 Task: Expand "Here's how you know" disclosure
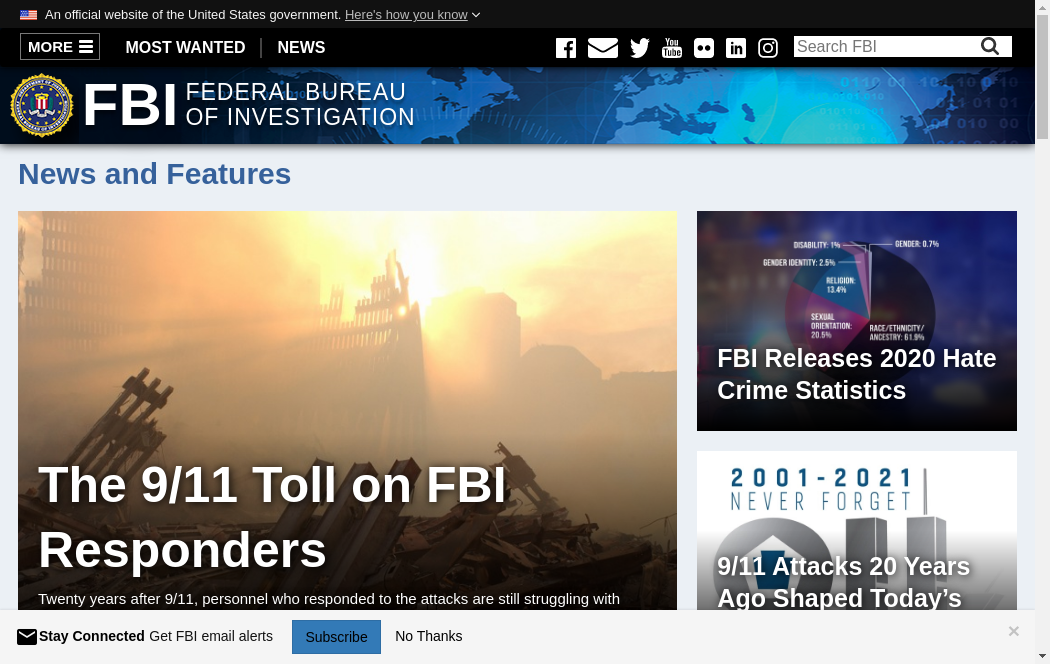[412, 15]
